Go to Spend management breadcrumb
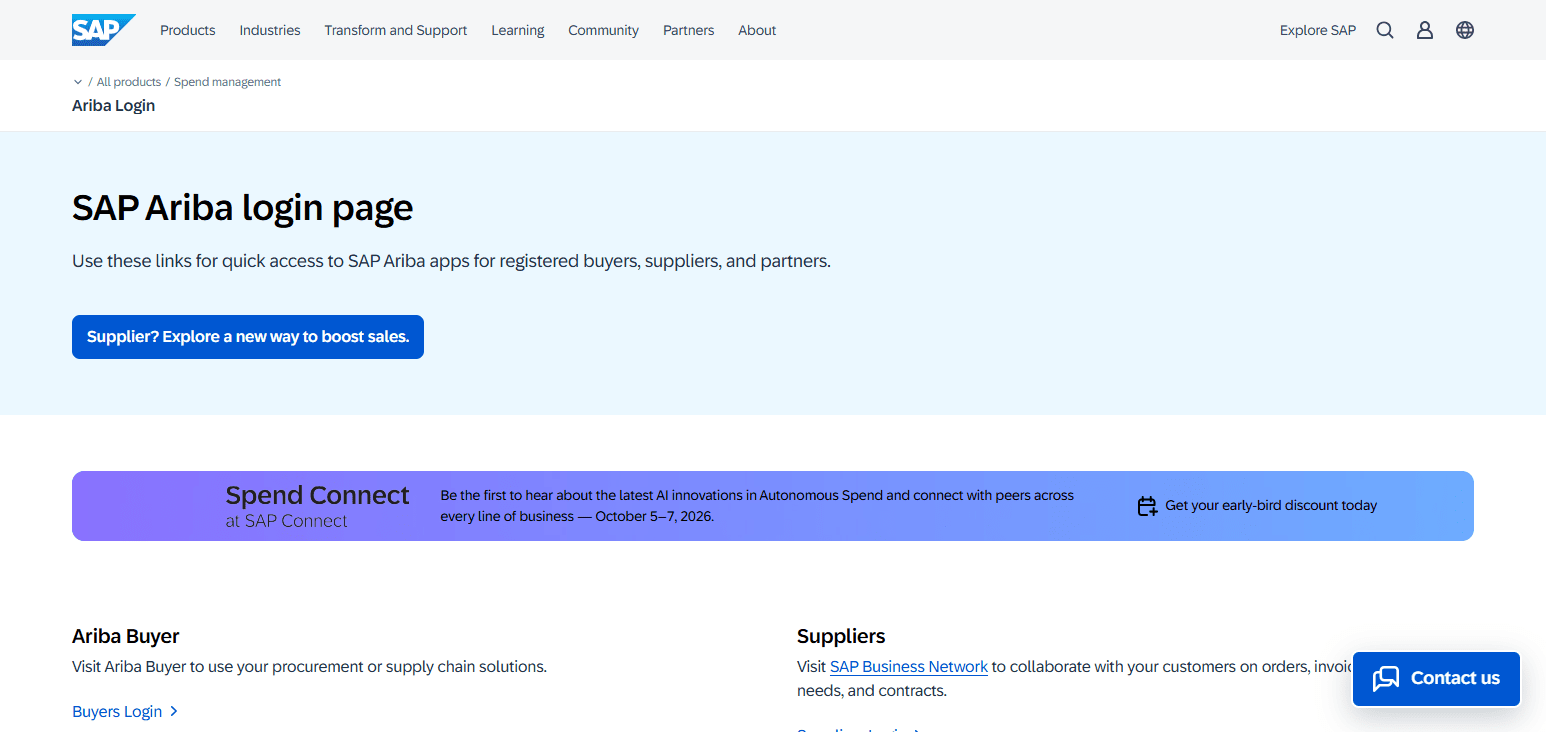1546x732 pixels. point(228,82)
